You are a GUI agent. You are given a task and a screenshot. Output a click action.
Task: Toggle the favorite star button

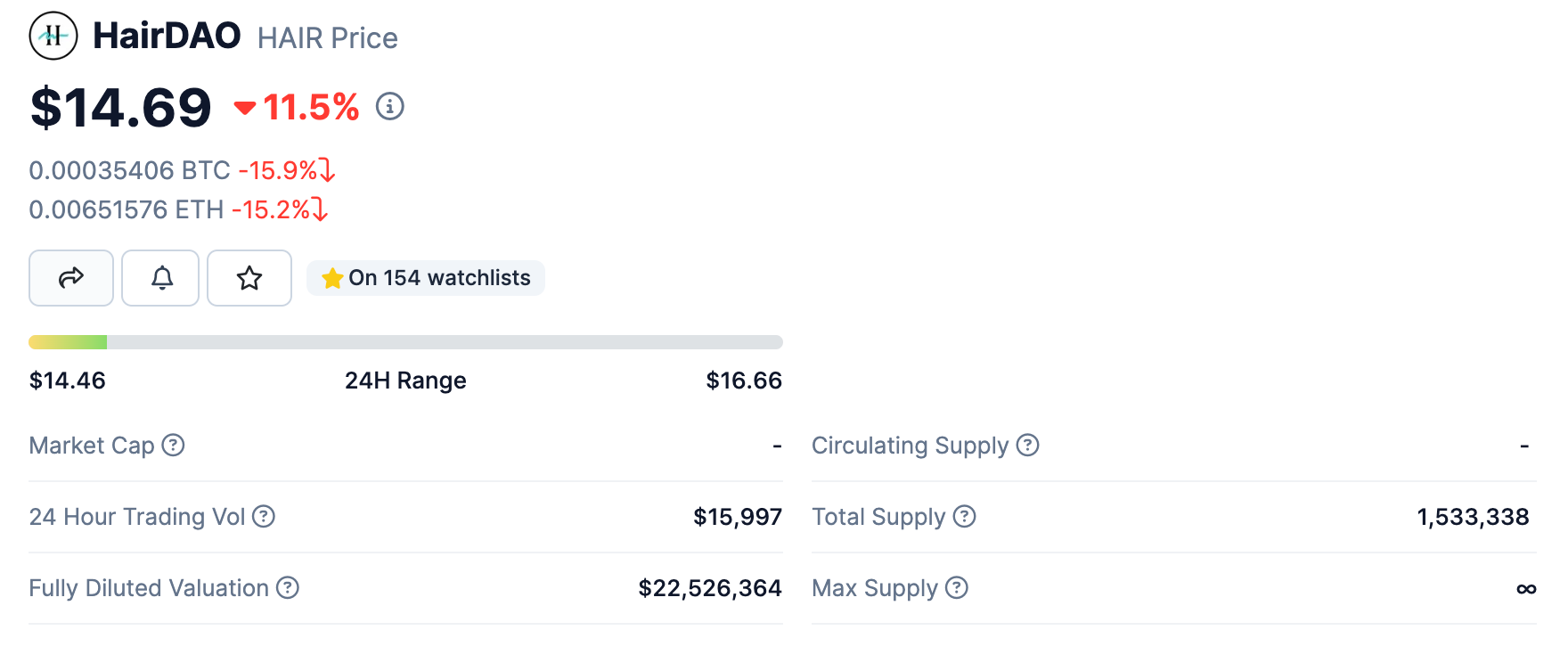coord(249,278)
